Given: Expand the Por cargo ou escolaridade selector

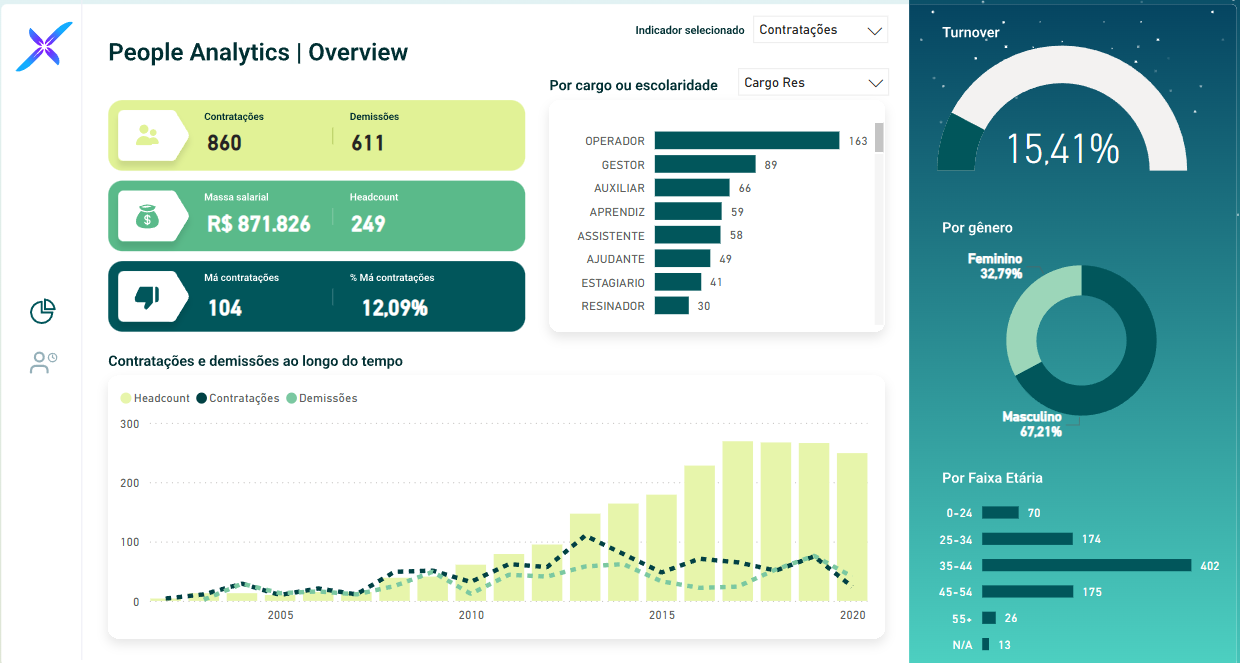Looking at the screenshot, I should point(813,82).
